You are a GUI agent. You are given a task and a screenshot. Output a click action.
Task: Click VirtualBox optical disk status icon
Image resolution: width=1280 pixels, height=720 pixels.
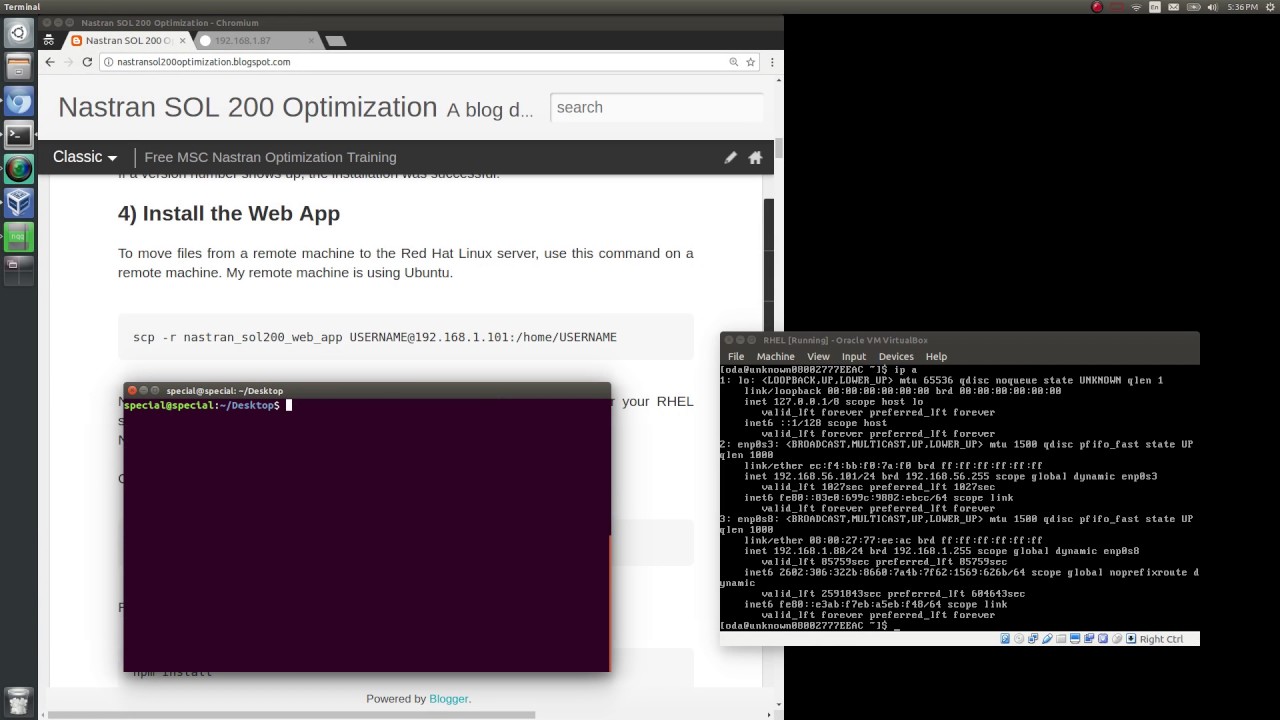(x=1019, y=639)
